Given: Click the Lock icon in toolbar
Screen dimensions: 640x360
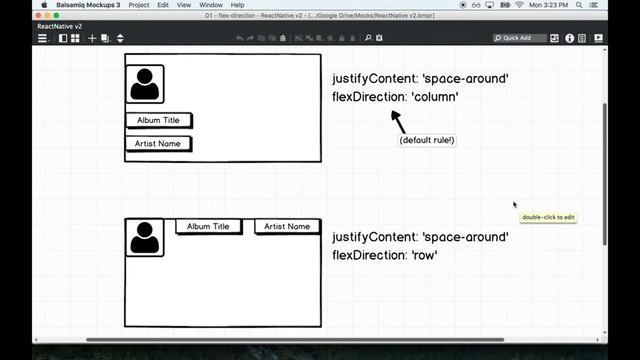Looking at the screenshot, I should point(342,38).
